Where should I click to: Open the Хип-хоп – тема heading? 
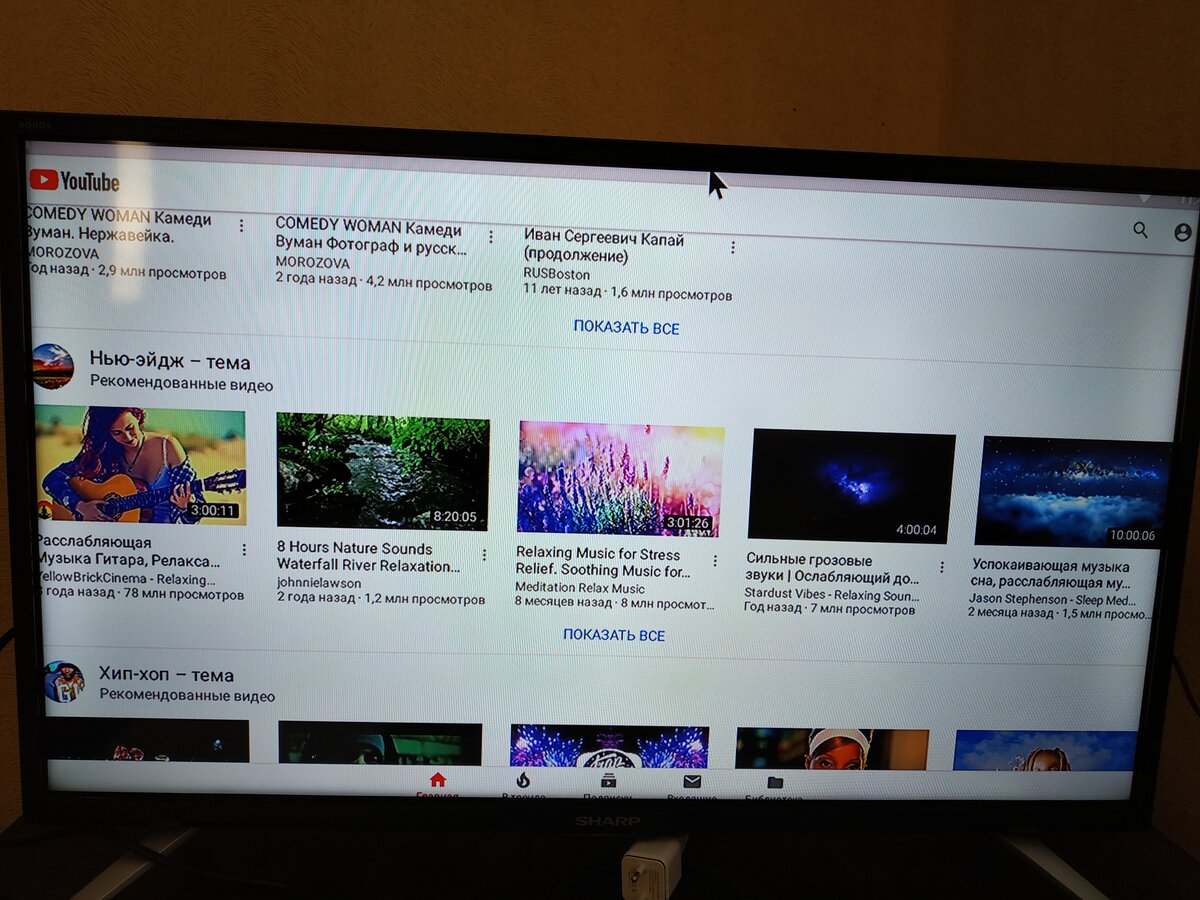pos(166,675)
